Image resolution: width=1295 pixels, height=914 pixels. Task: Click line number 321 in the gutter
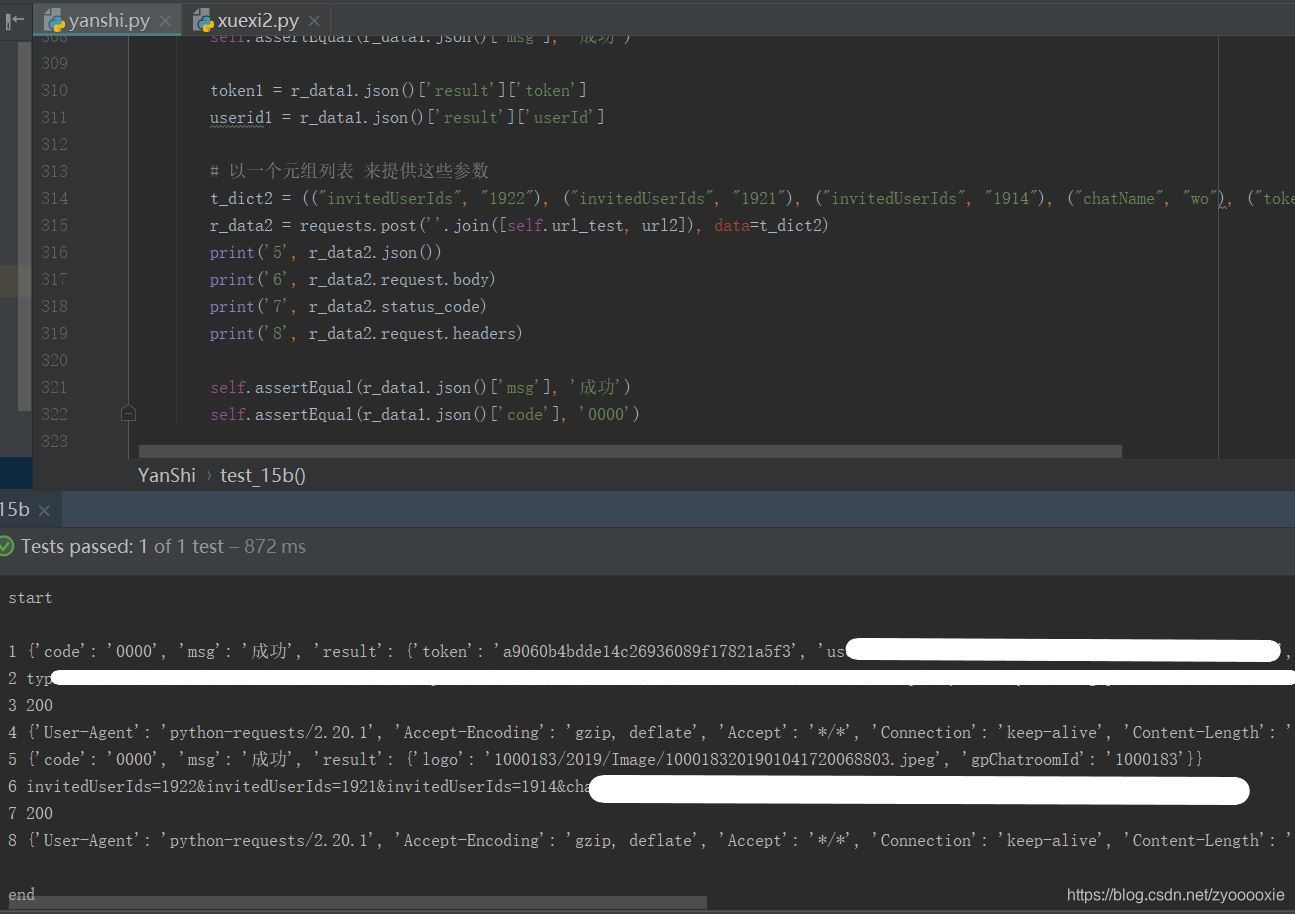pos(54,387)
